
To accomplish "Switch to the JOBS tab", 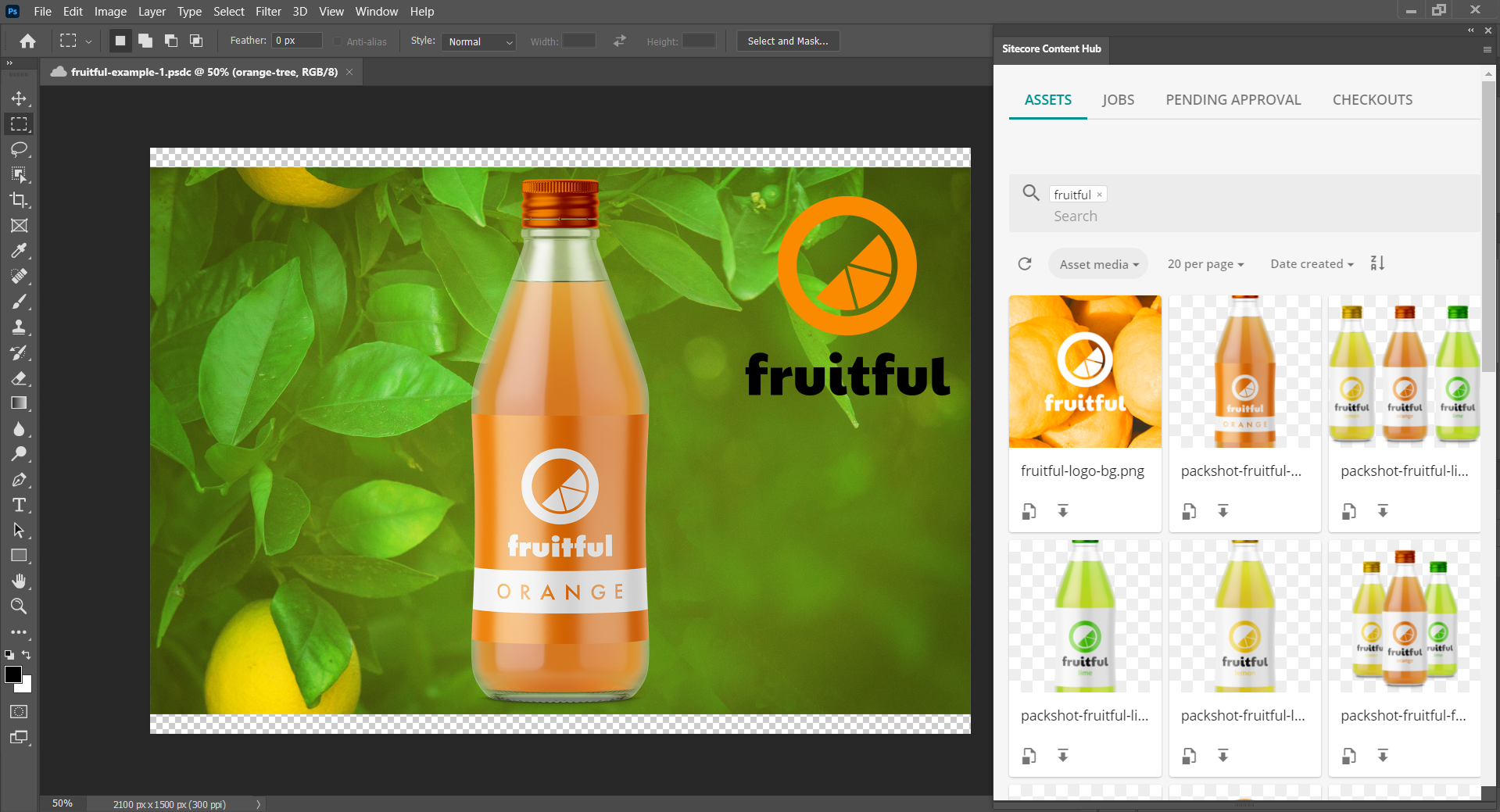I will (x=1118, y=100).
